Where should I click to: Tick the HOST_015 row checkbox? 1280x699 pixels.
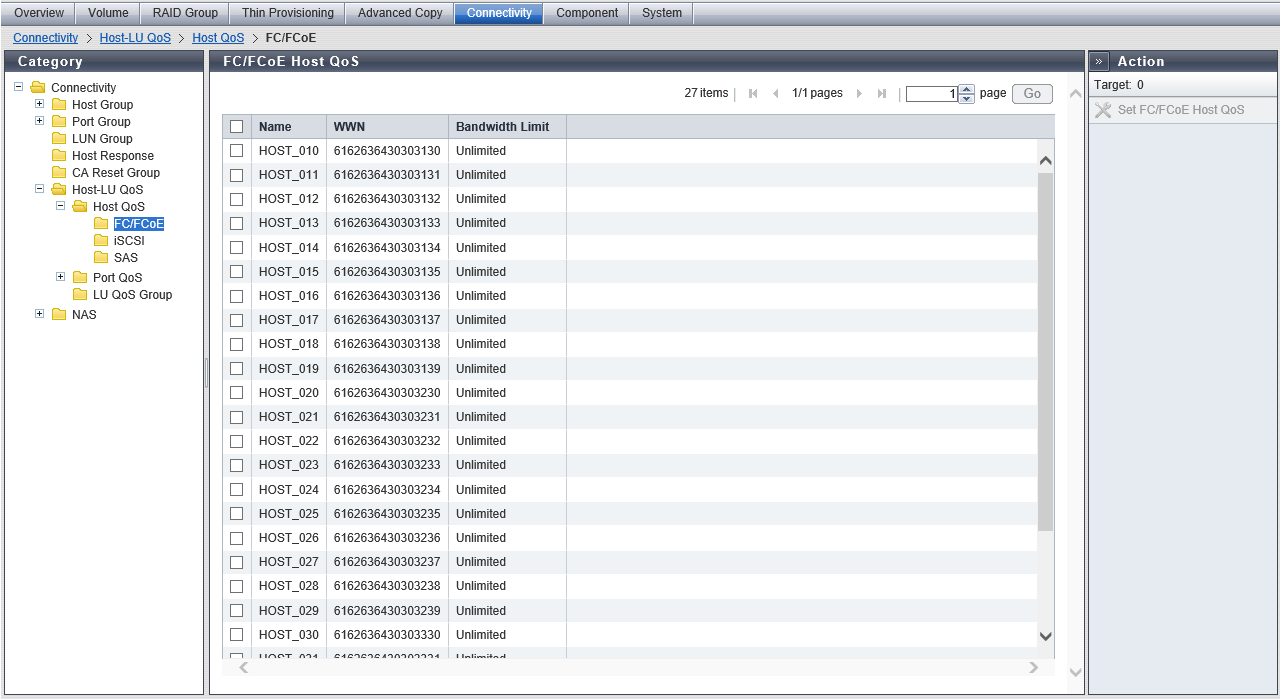[x=237, y=272]
